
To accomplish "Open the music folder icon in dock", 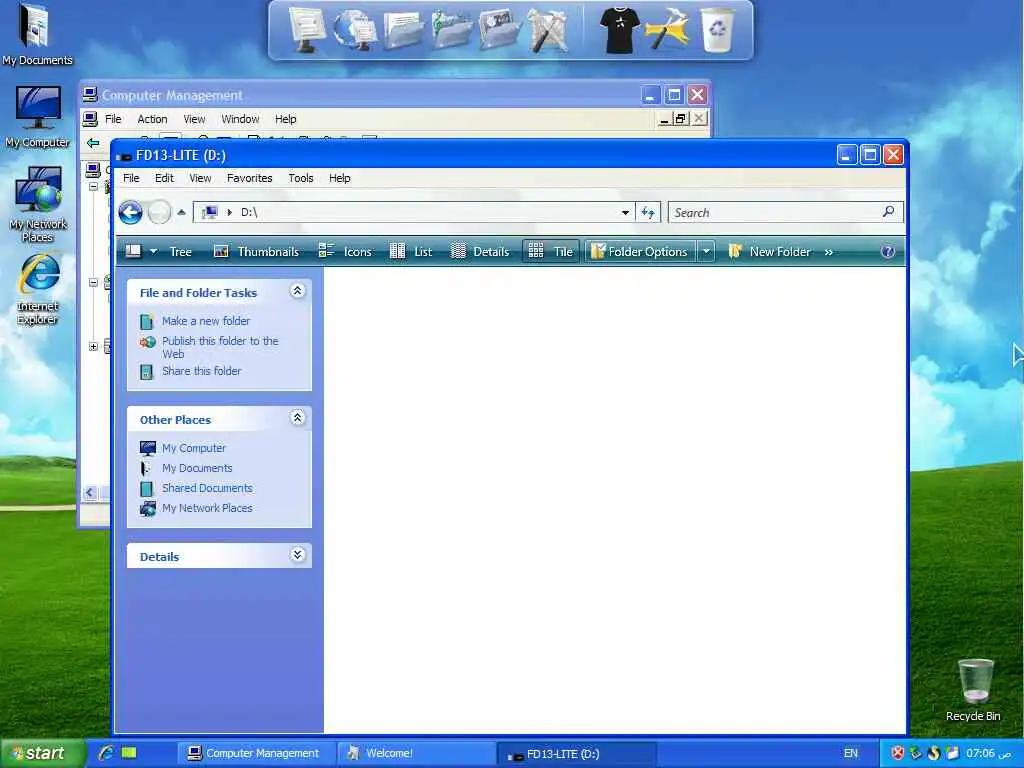I will click(451, 29).
